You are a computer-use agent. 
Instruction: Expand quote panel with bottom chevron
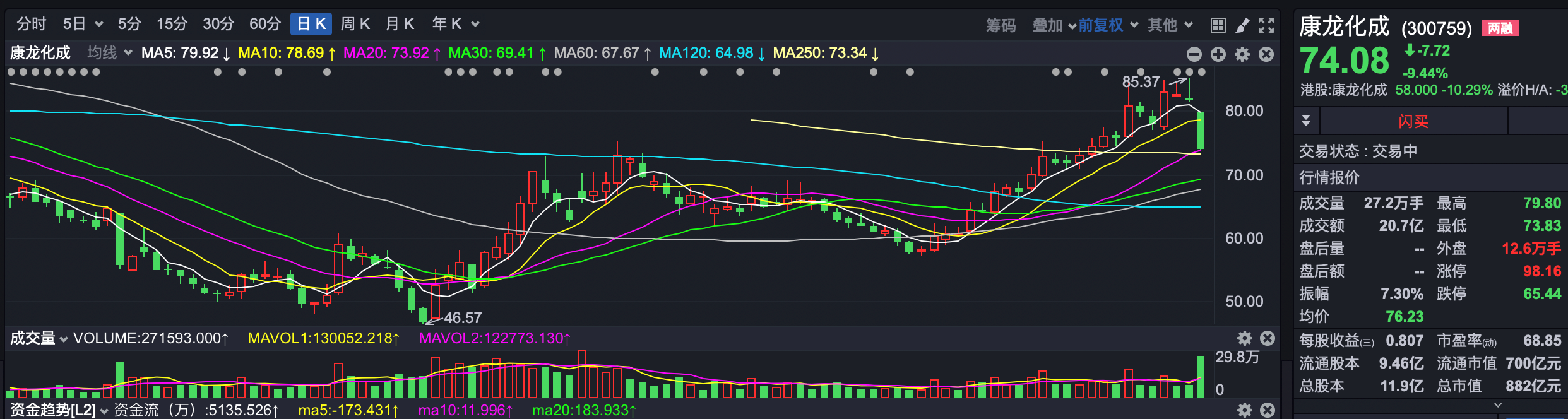coord(1498,405)
